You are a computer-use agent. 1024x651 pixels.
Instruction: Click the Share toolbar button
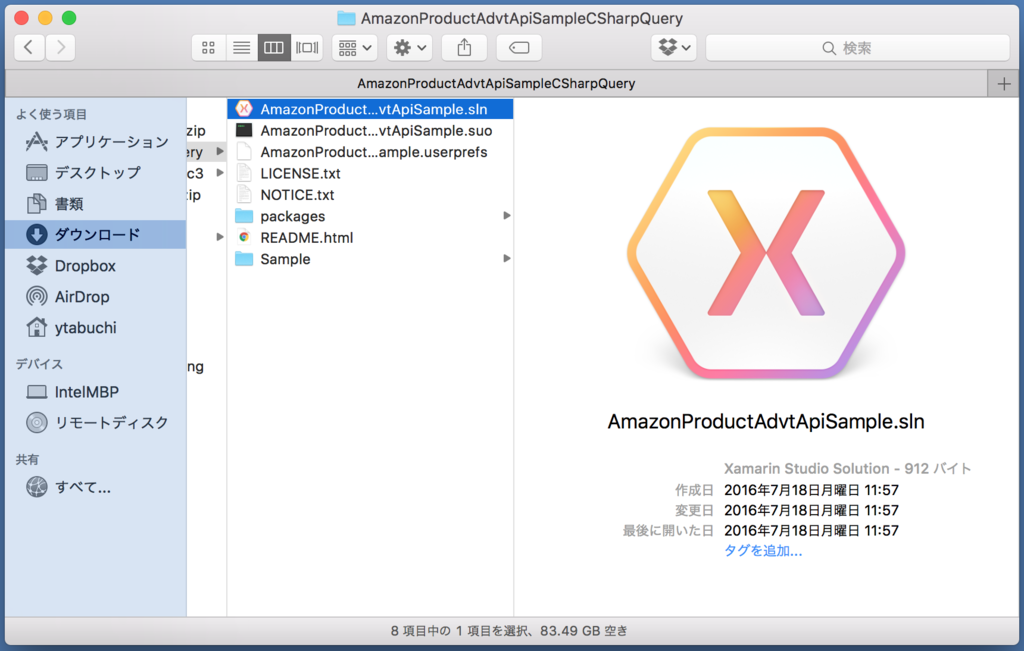[464, 48]
